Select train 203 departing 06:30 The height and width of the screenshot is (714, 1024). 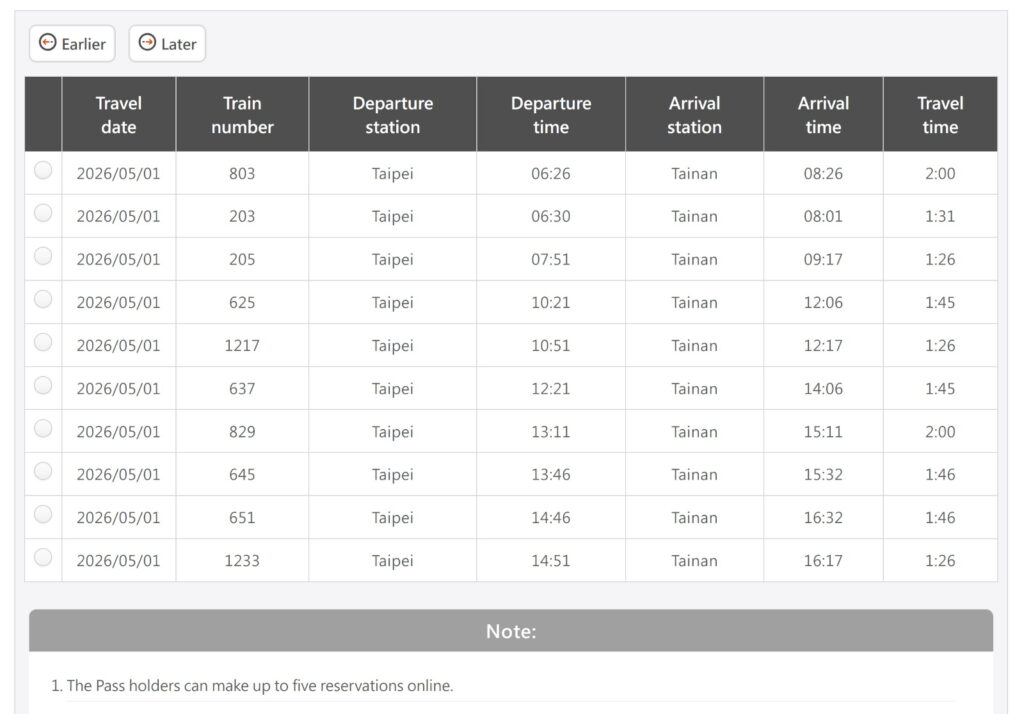click(43, 213)
